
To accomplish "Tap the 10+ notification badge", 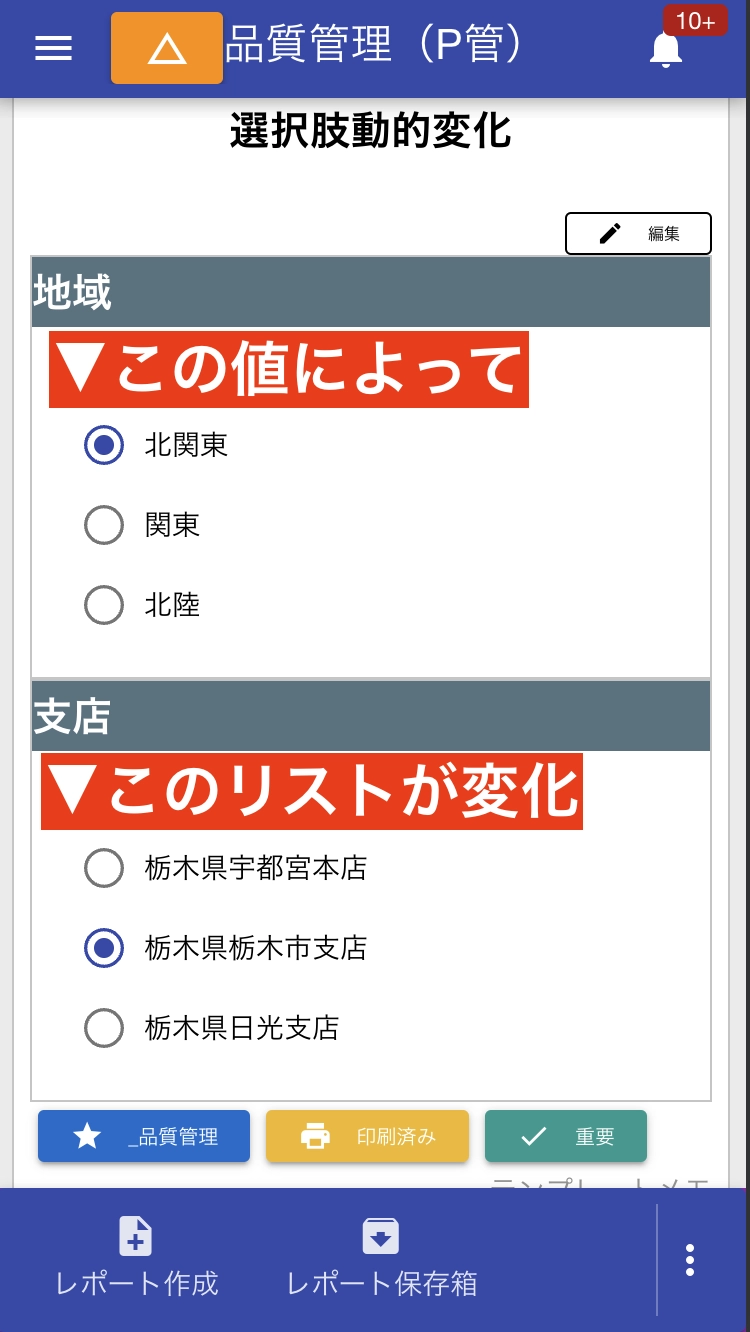I will pyautogui.click(x=696, y=20).
